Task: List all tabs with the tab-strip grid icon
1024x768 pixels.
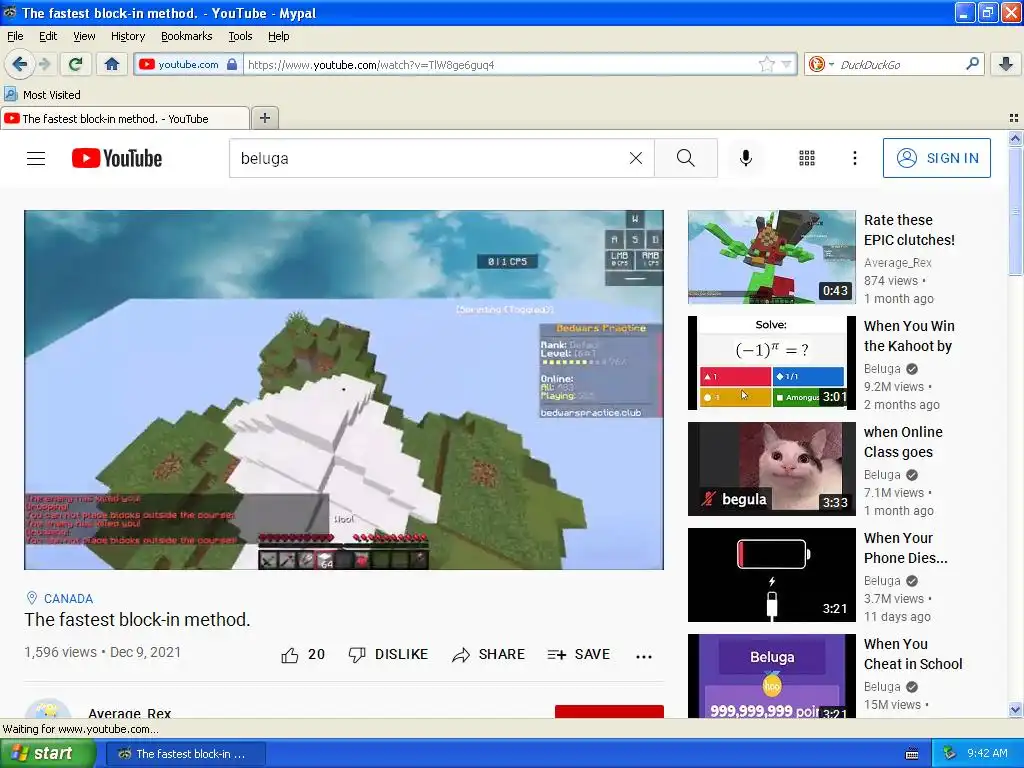Action: coord(1014,118)
